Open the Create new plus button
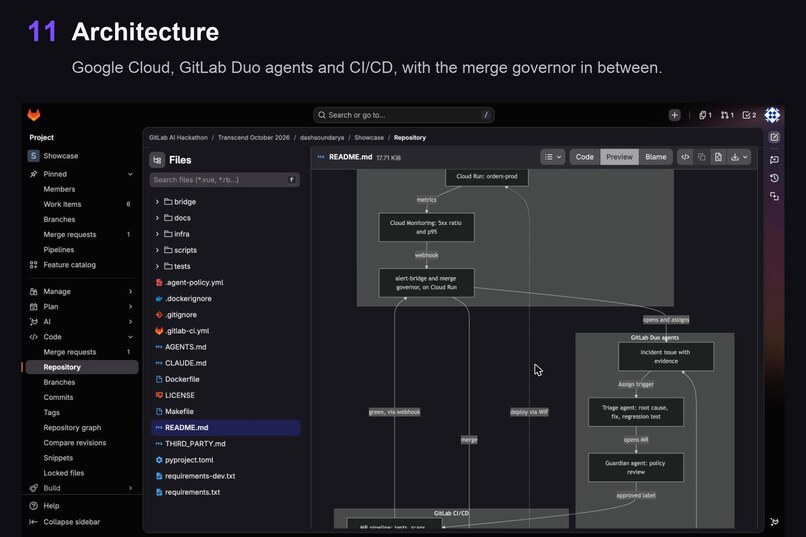Viewport: 806px width, 537px height. 674,115
